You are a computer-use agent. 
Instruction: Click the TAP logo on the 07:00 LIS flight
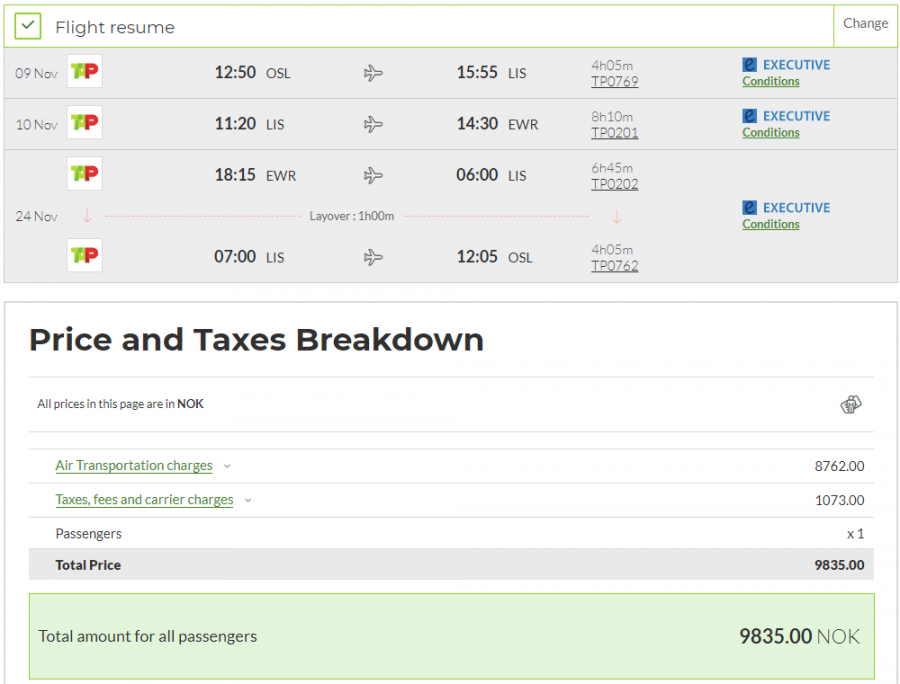(84, 256)
